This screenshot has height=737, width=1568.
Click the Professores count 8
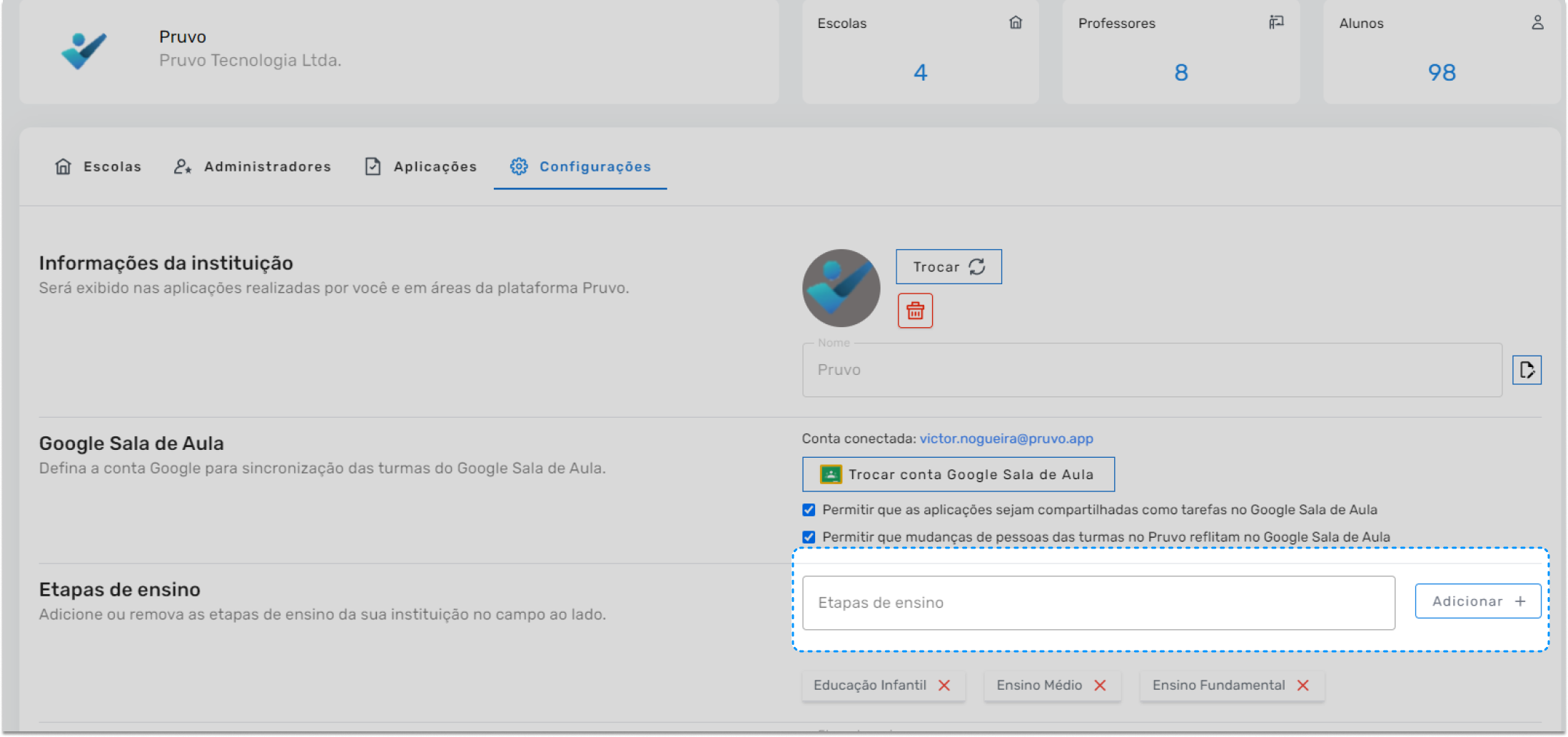point(1181,72)
